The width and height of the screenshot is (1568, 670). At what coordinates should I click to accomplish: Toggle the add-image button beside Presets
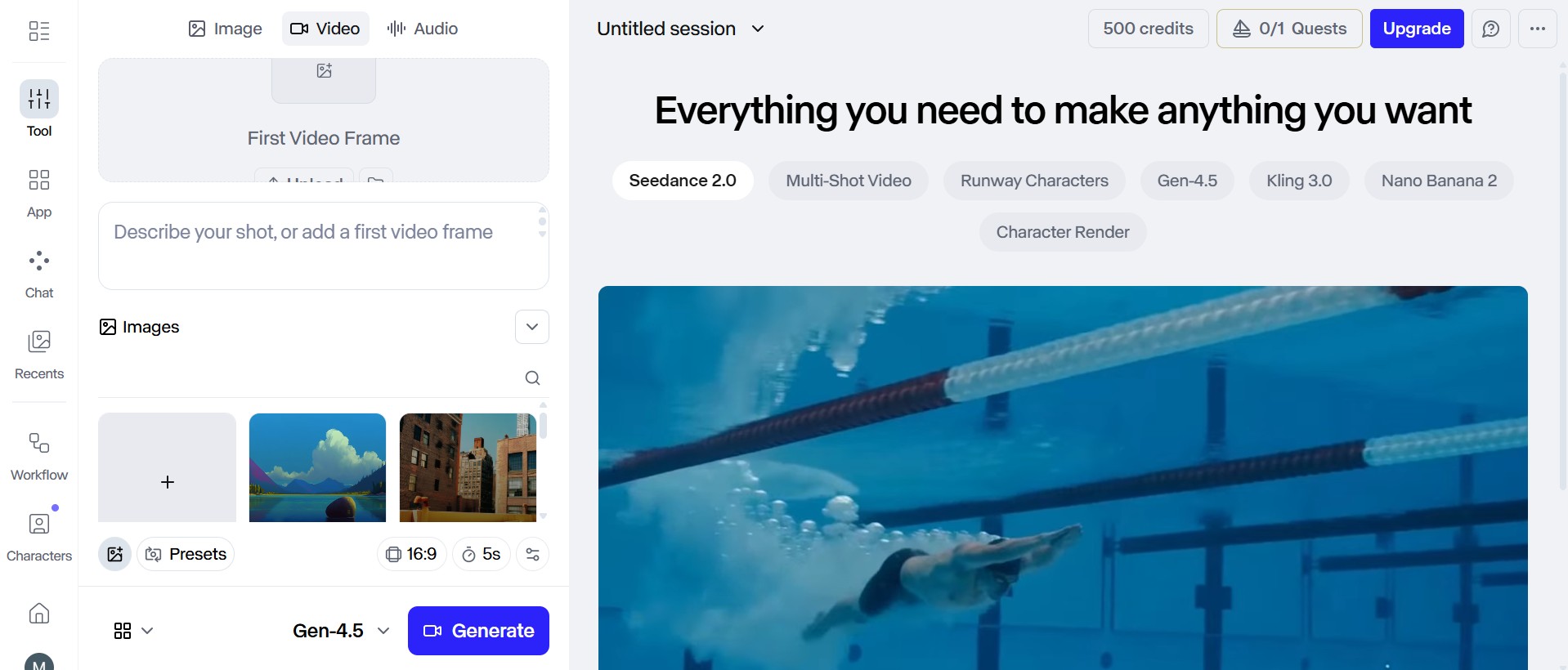pos(115,554)
